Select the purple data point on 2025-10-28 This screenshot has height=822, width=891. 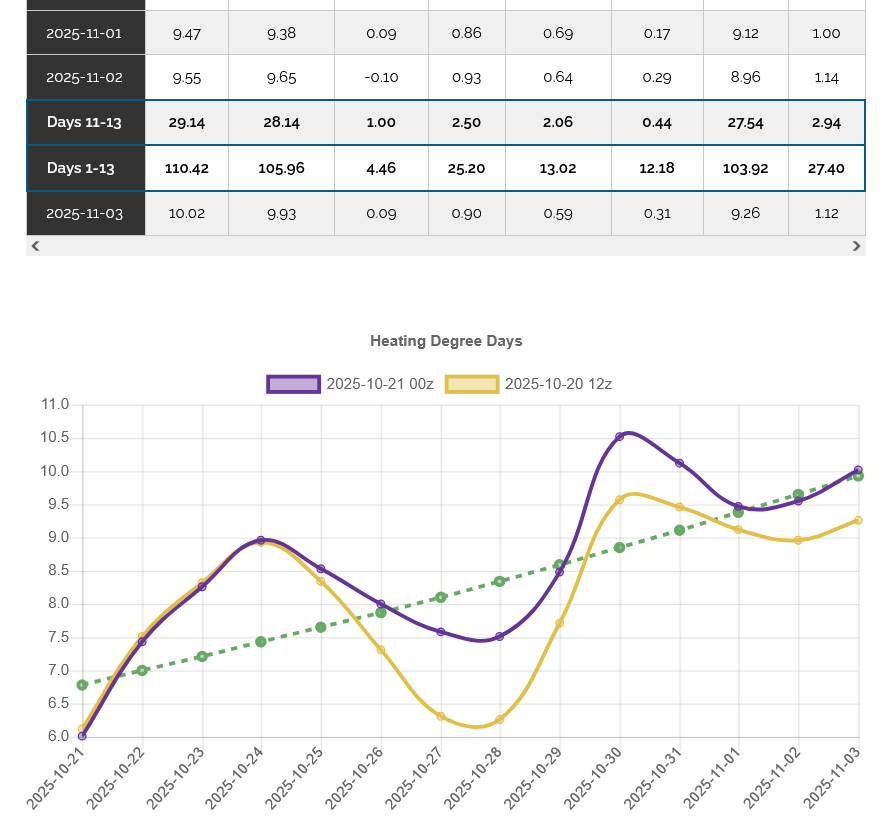point(500,636)
